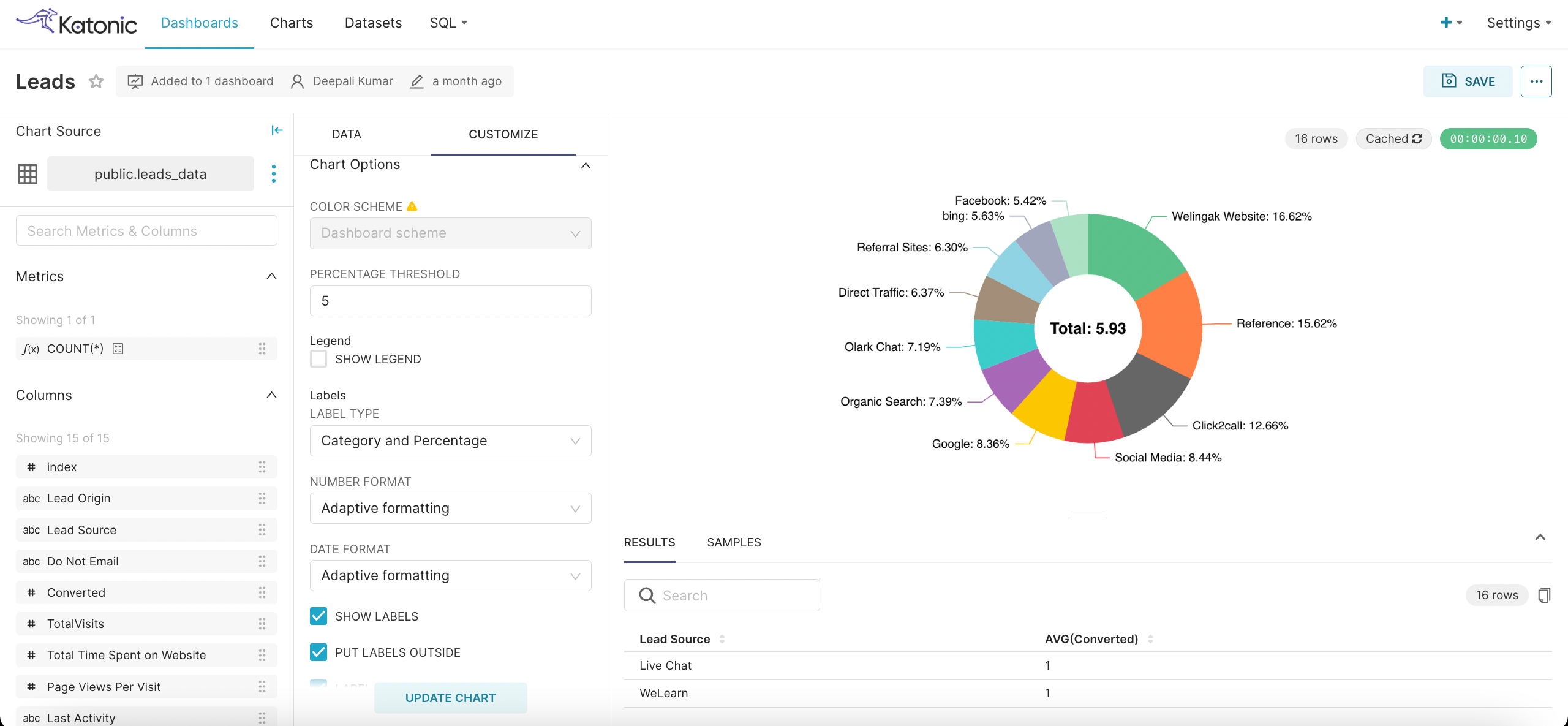Click the Cached status badge
The width and height of the screenshot is (1568, 726).
(1393, 139)
